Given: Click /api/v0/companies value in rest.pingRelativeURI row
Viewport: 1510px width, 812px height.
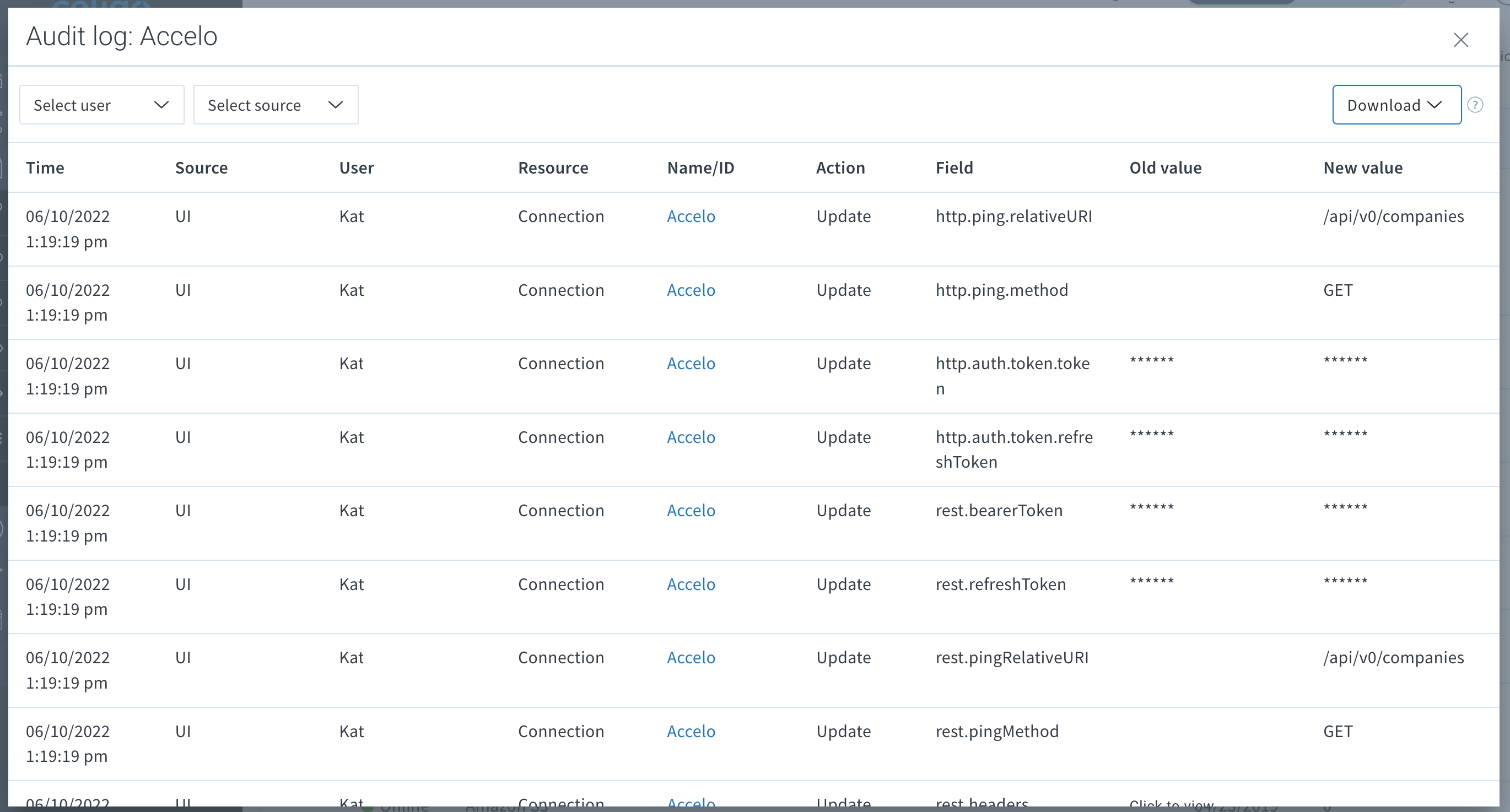Looking at the screenshot, I should coord(1393,657).
